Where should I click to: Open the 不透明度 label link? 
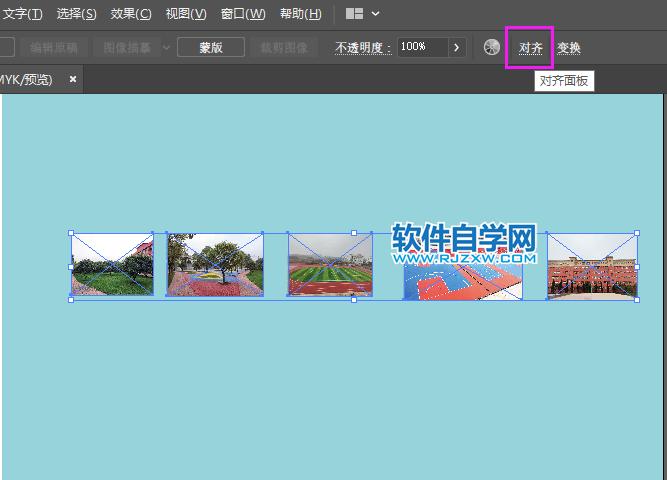[363, 48]
